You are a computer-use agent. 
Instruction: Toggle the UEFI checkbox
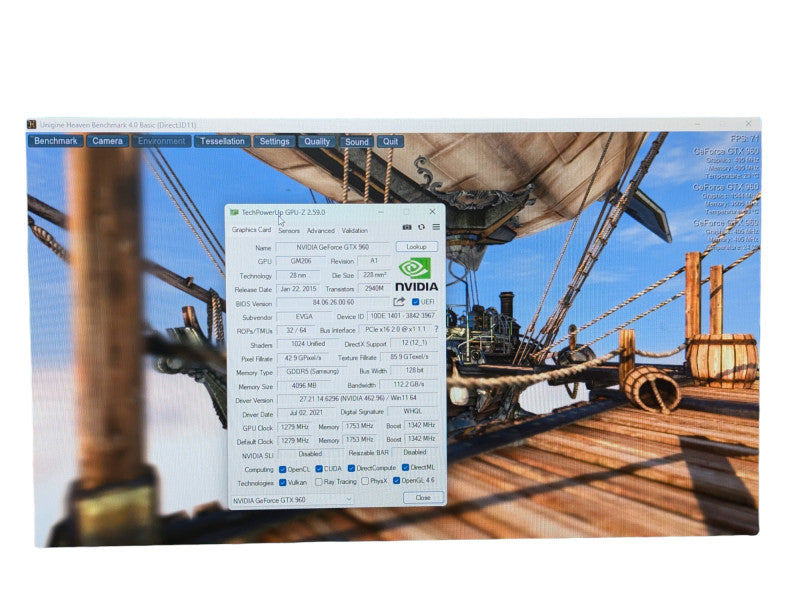pos(415,302)
